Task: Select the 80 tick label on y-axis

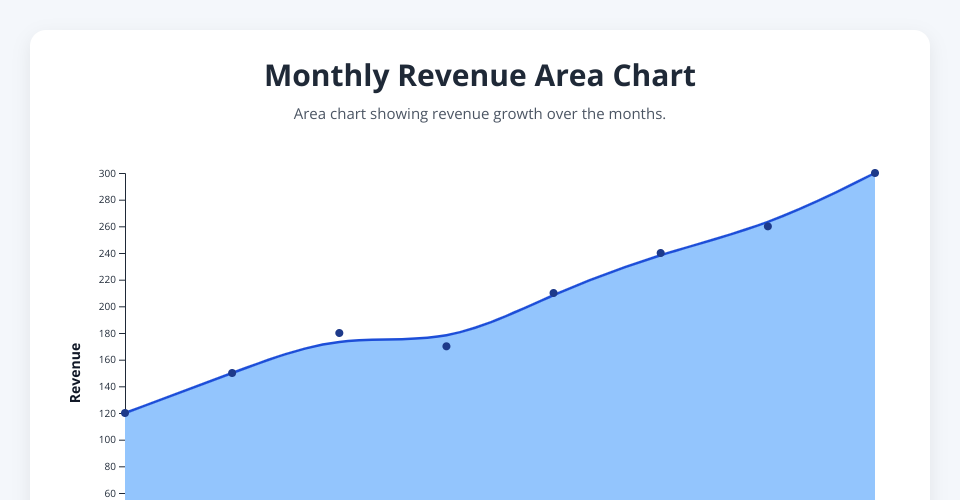Action: [x=109, y=467]
